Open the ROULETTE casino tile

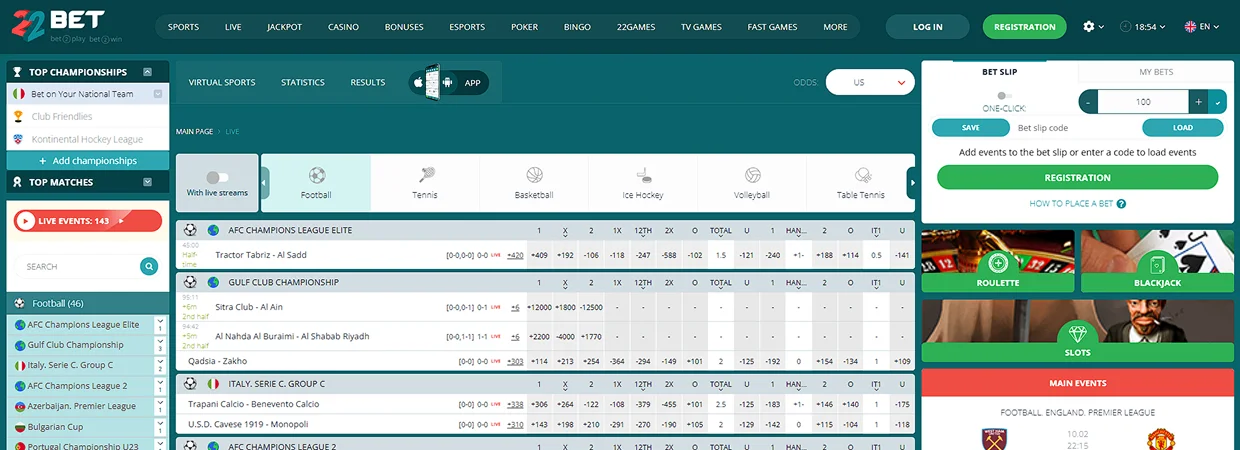(997, 262)
